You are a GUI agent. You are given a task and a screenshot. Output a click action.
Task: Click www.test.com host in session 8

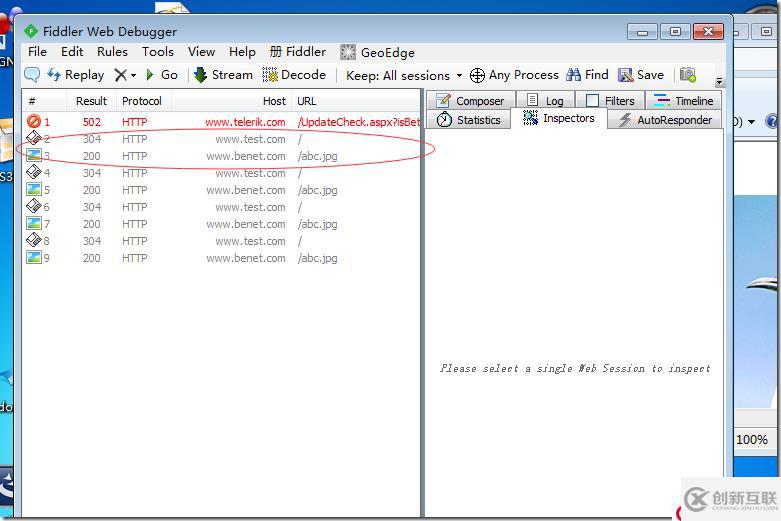click(251, 241)
